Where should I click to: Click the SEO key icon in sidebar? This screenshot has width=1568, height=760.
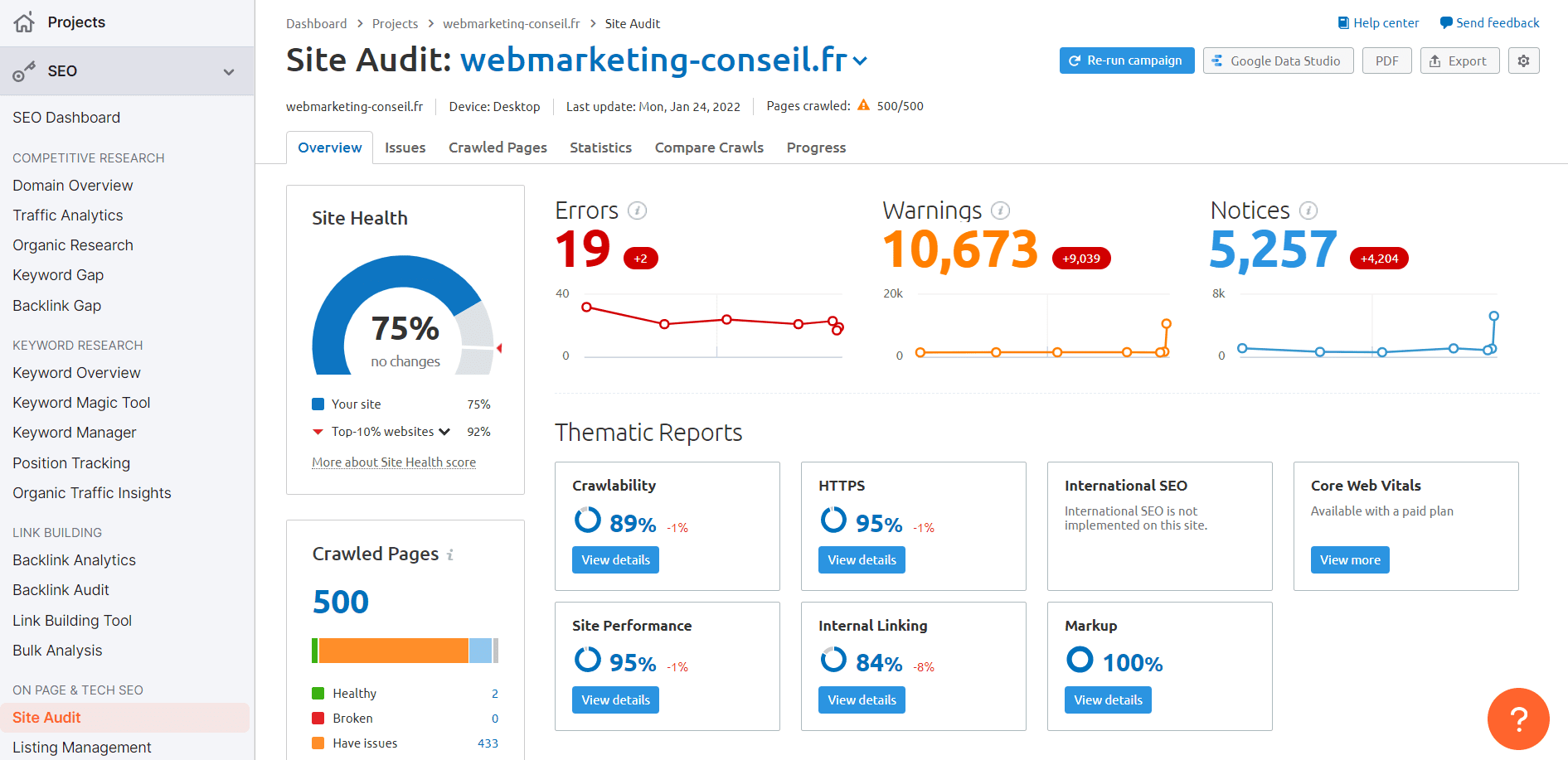tap(24, 71)
